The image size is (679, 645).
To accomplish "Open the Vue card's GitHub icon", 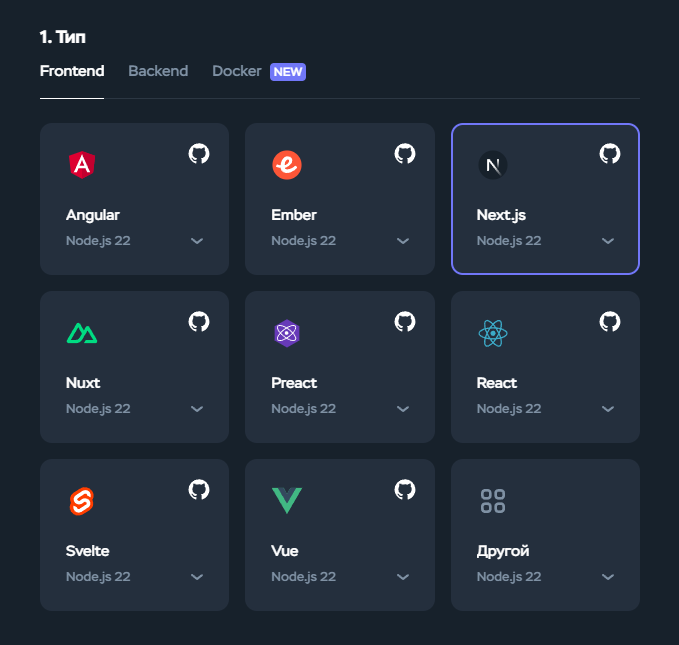I will coord(405,490).
